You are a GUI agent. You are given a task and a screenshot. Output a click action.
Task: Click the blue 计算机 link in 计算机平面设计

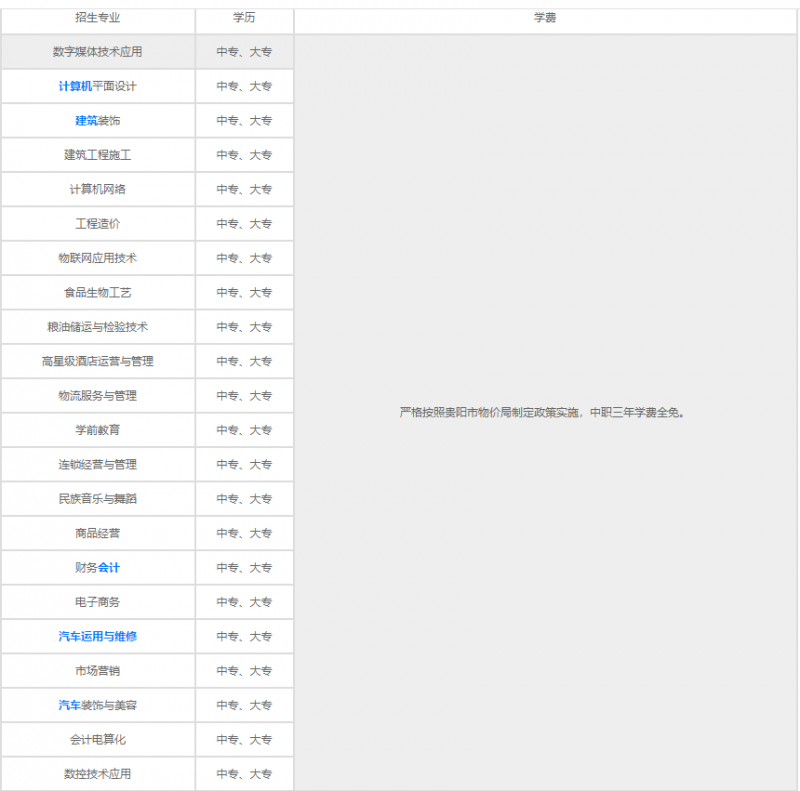[x=75, y=86]
